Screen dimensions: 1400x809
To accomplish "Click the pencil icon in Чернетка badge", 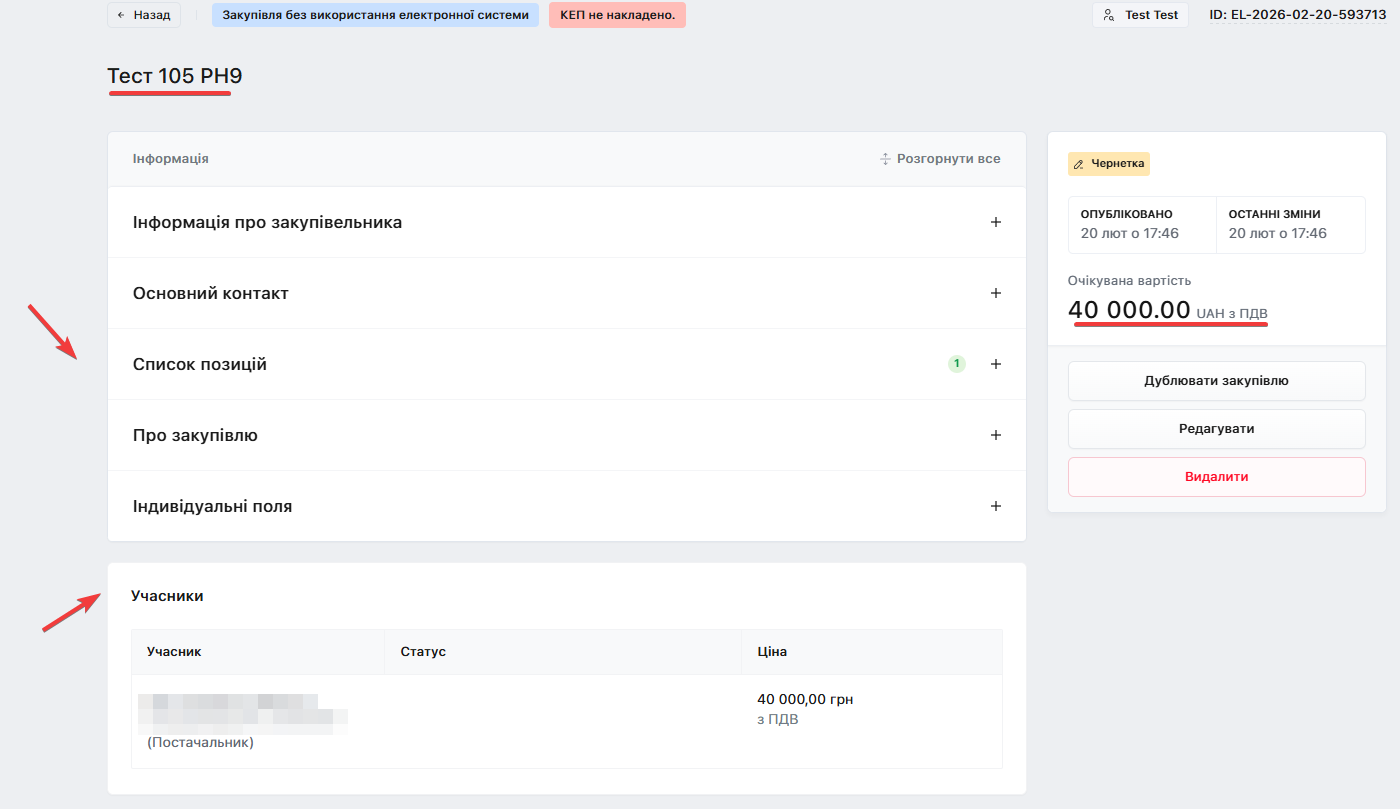I will [1078, 164].
